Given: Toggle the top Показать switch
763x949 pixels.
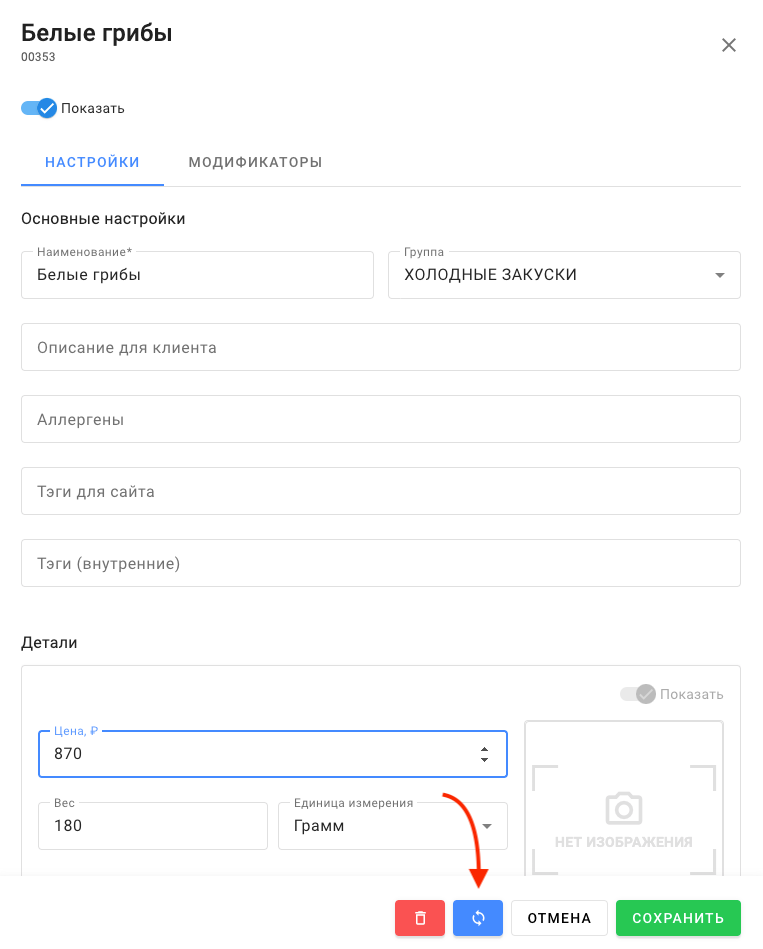Looking at the screenshot, I should pos(40,108).
